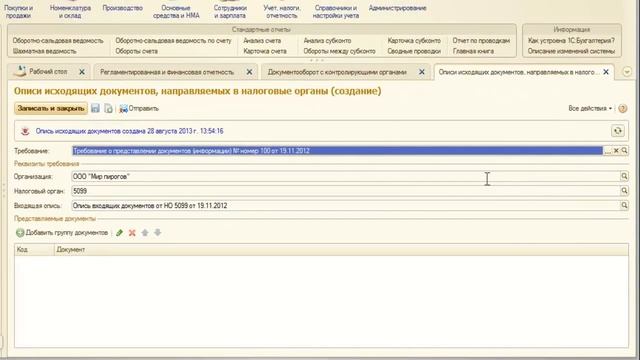
Task: Open the Сводные проводки link
Action: point(414,51)
